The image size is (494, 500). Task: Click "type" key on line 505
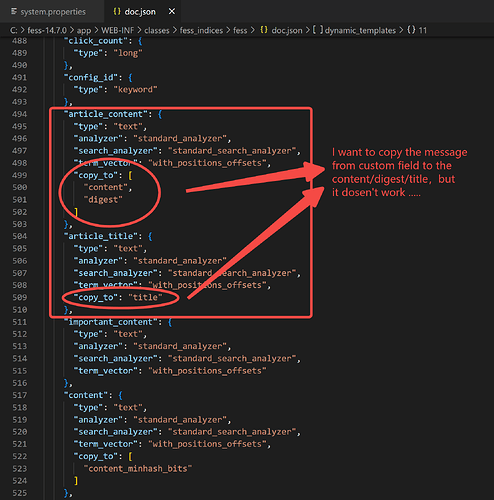[89, 249]
